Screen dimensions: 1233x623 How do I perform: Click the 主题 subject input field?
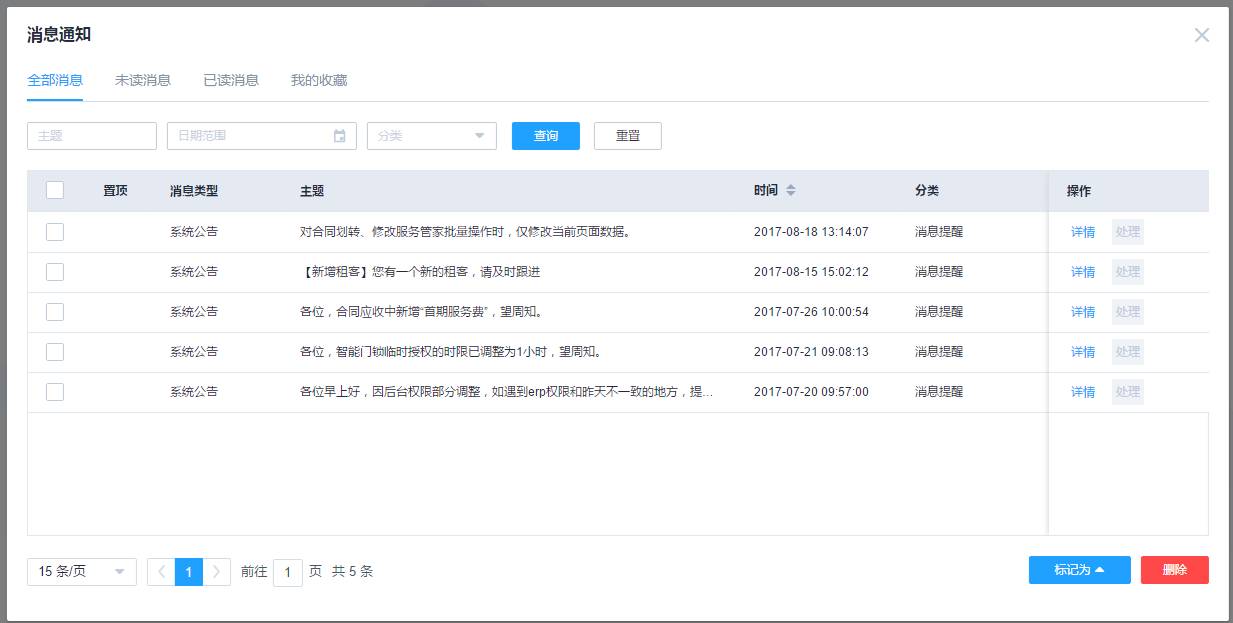coord(92,136)
